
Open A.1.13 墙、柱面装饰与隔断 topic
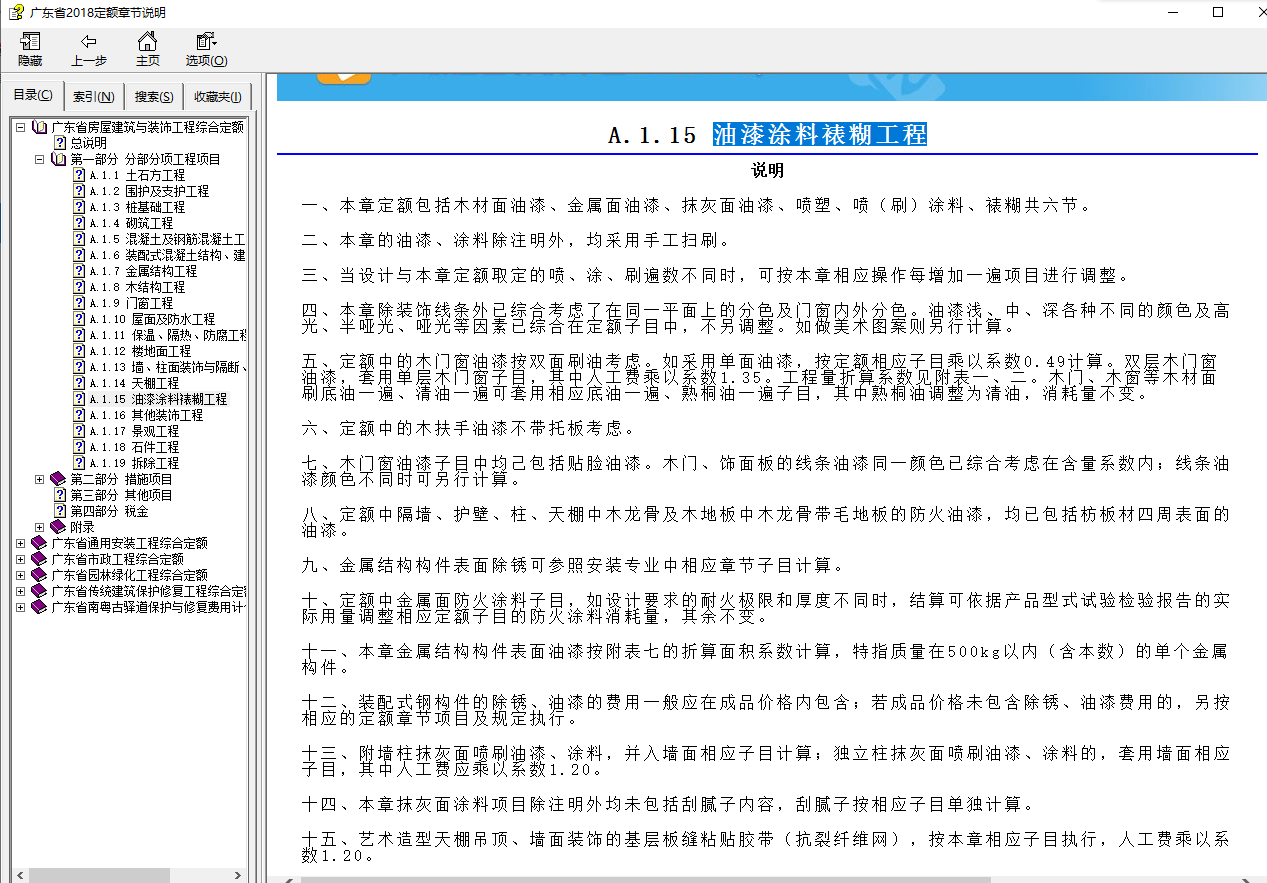tap(167, 367)
